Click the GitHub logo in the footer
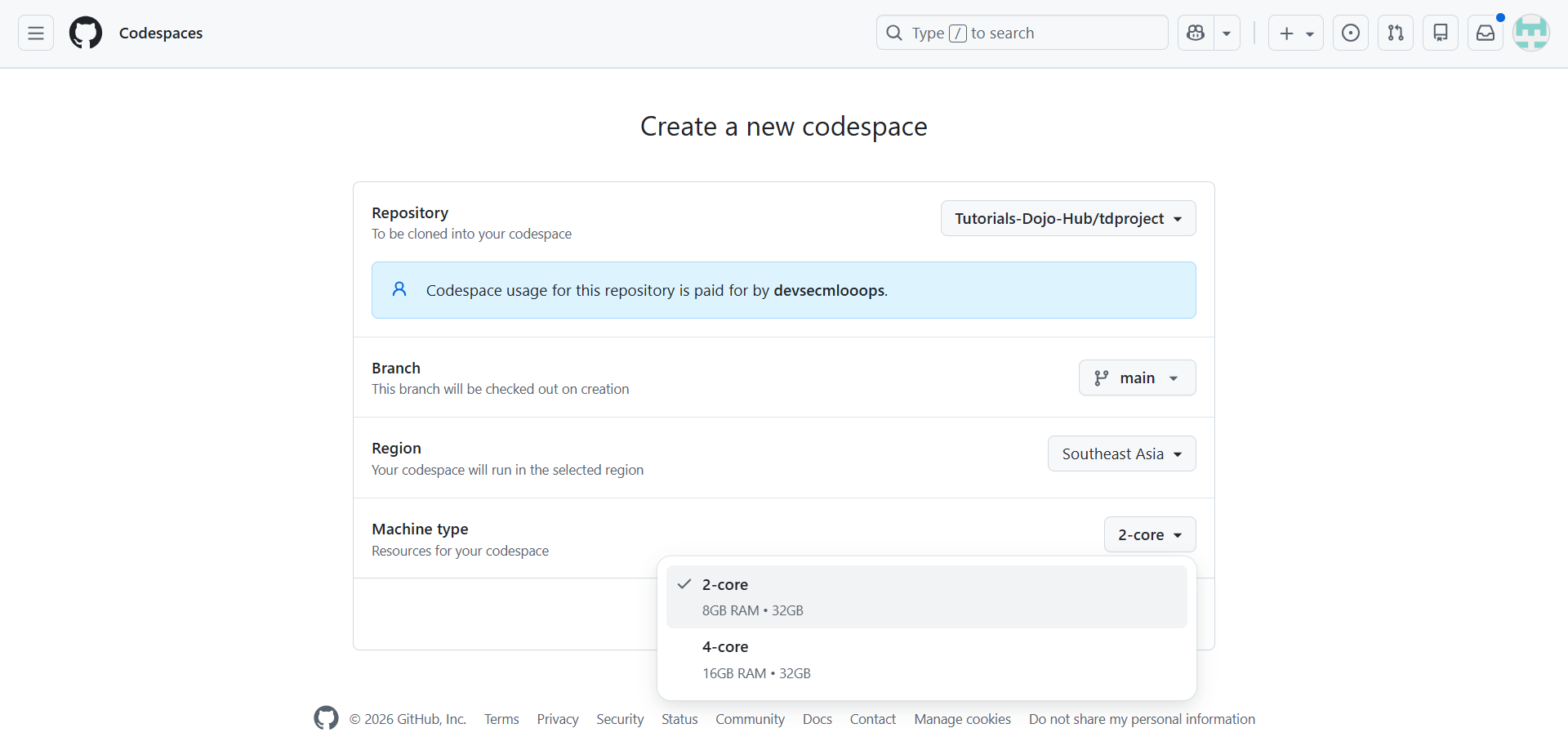Viewport: 1568px width, 755px height. tap(325, 718)
